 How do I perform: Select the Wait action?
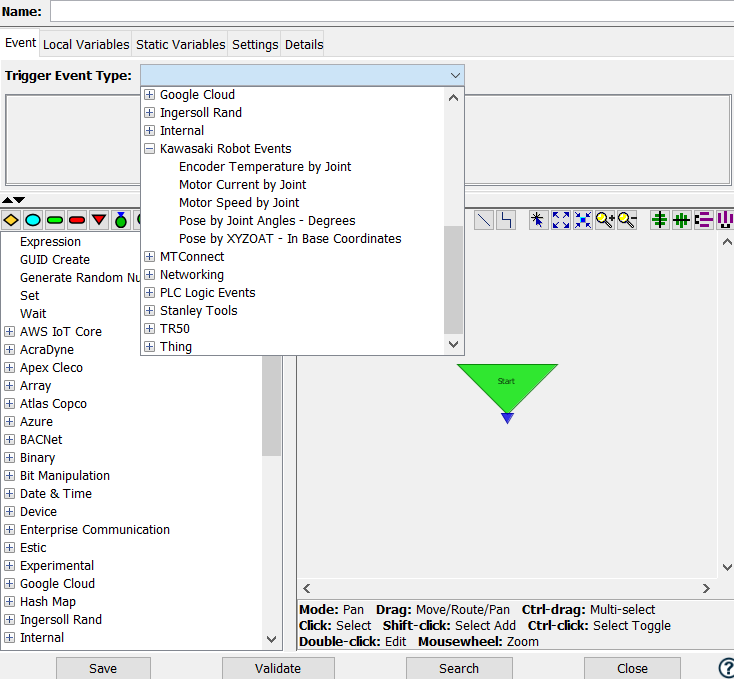33,314
